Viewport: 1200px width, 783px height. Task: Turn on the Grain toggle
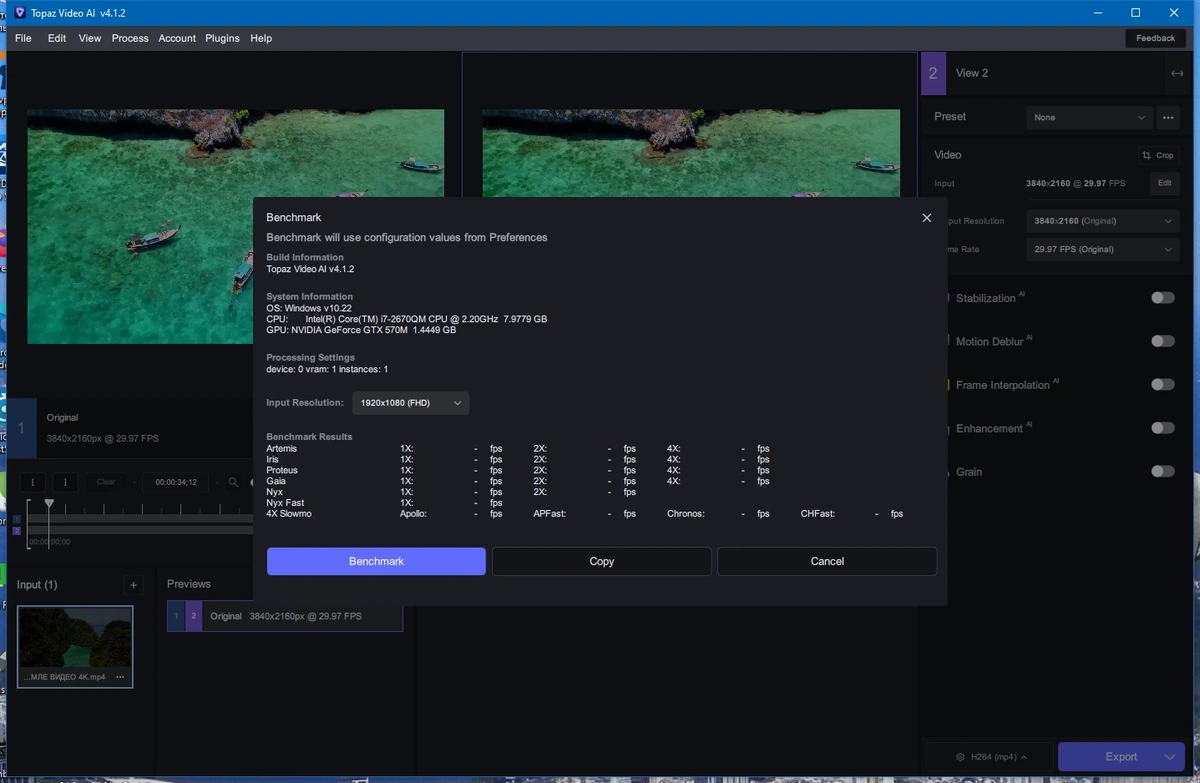1162,471
